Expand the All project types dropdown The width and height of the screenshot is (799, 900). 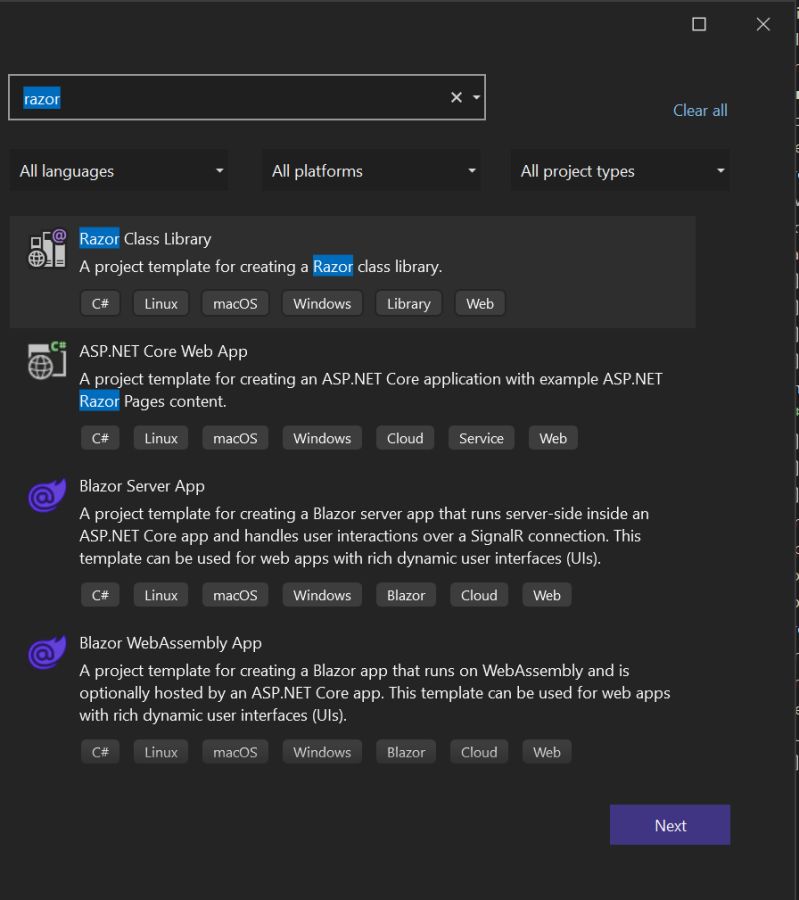620,170
